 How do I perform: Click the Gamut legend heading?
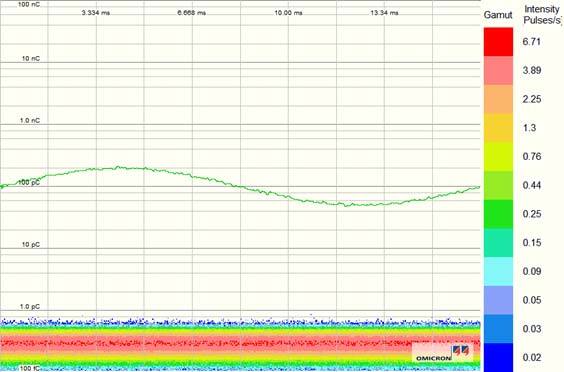coord(498,15)
